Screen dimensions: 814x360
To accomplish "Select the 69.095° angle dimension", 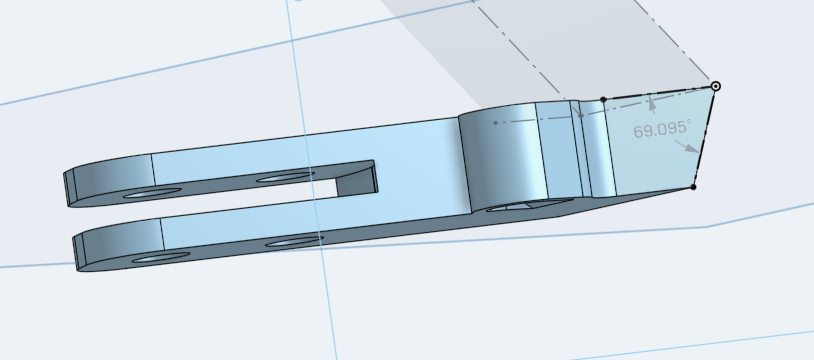I will coord(662,129).
